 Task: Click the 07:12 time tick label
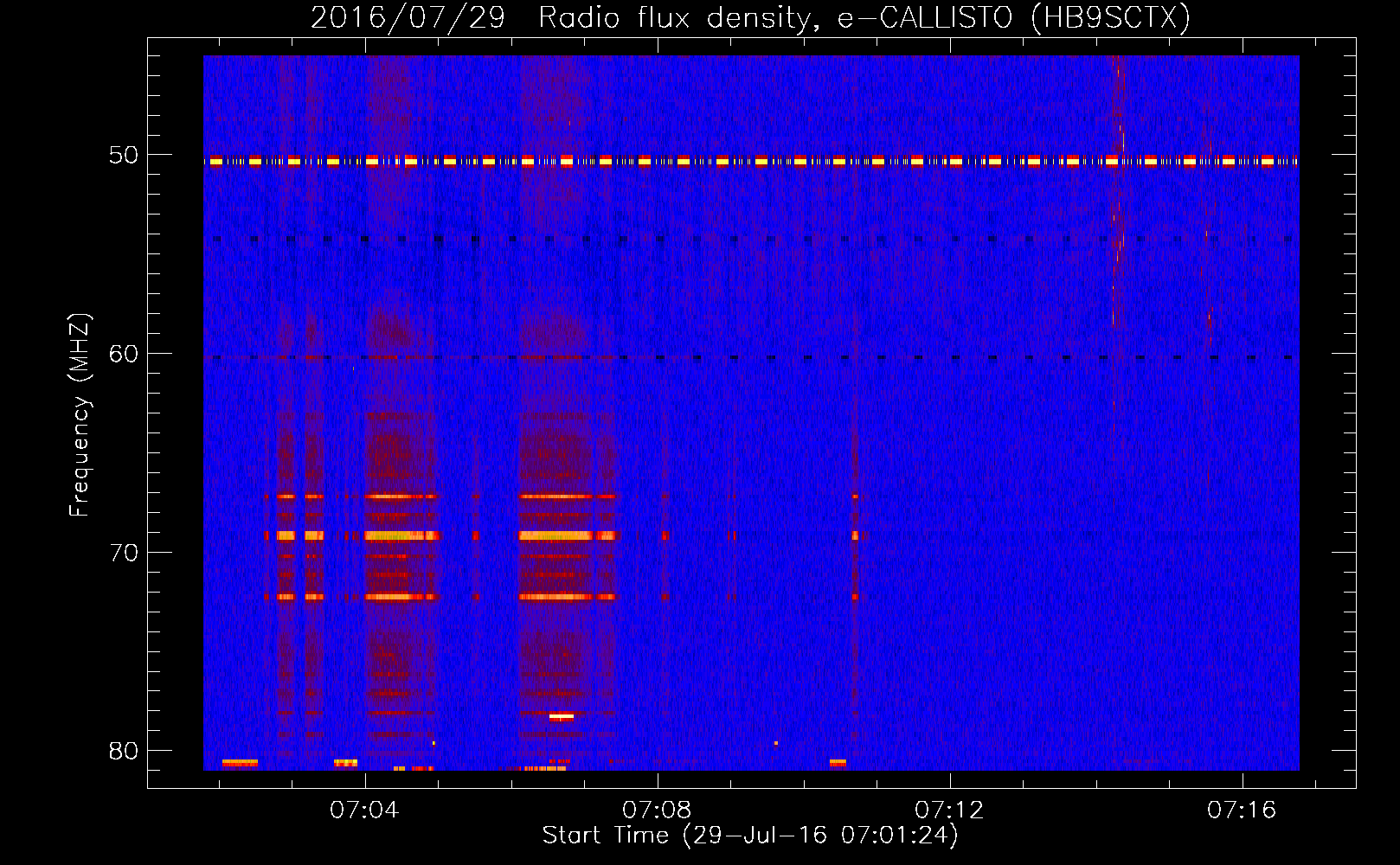949,810
